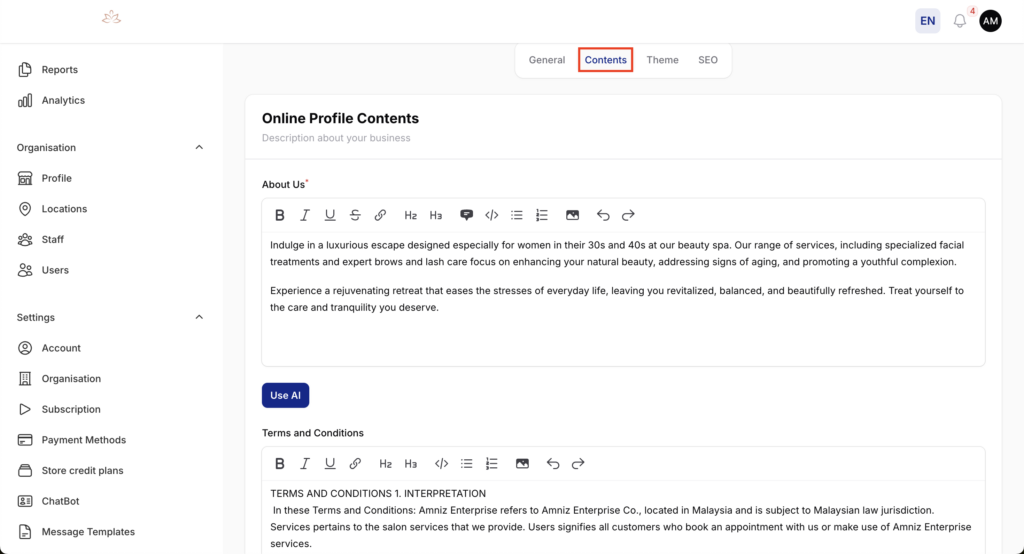The image size is (1024, 554).
Task: Open the notifications bell
Action: point(960,21)
